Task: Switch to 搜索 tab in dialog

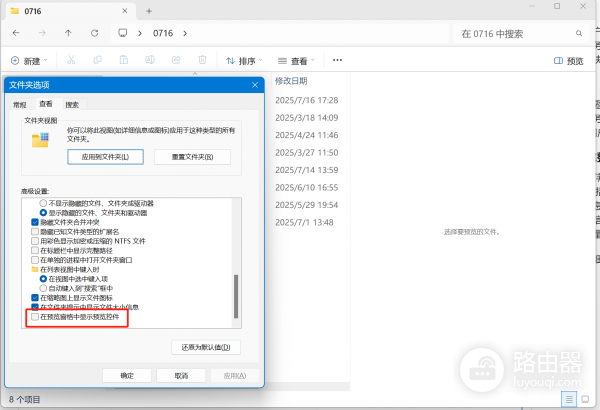Action: [x=72, y=105]
